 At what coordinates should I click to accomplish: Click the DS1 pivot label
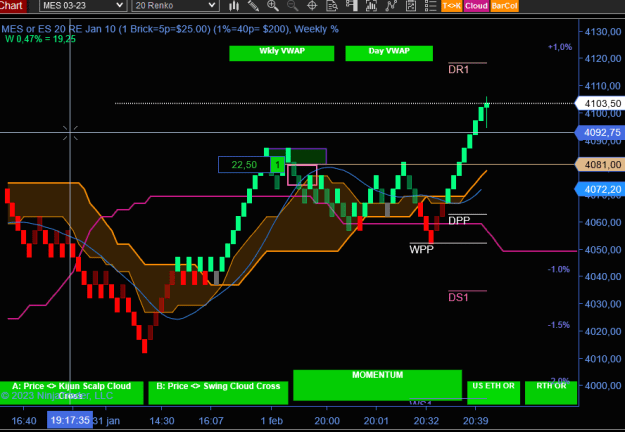458,297
